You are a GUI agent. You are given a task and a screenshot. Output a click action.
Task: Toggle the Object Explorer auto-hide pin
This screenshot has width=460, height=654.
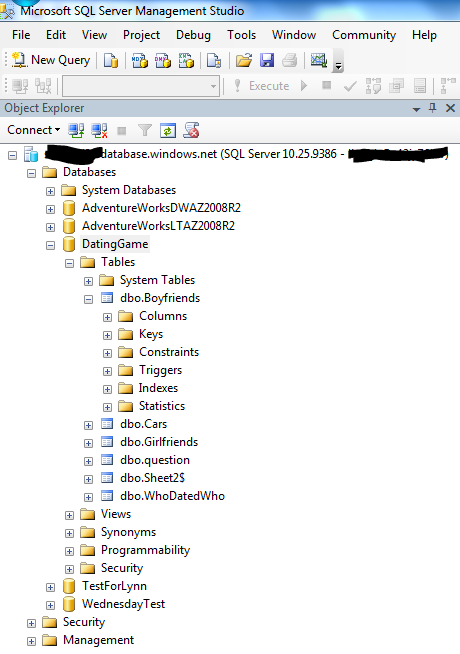pos(432,108)
